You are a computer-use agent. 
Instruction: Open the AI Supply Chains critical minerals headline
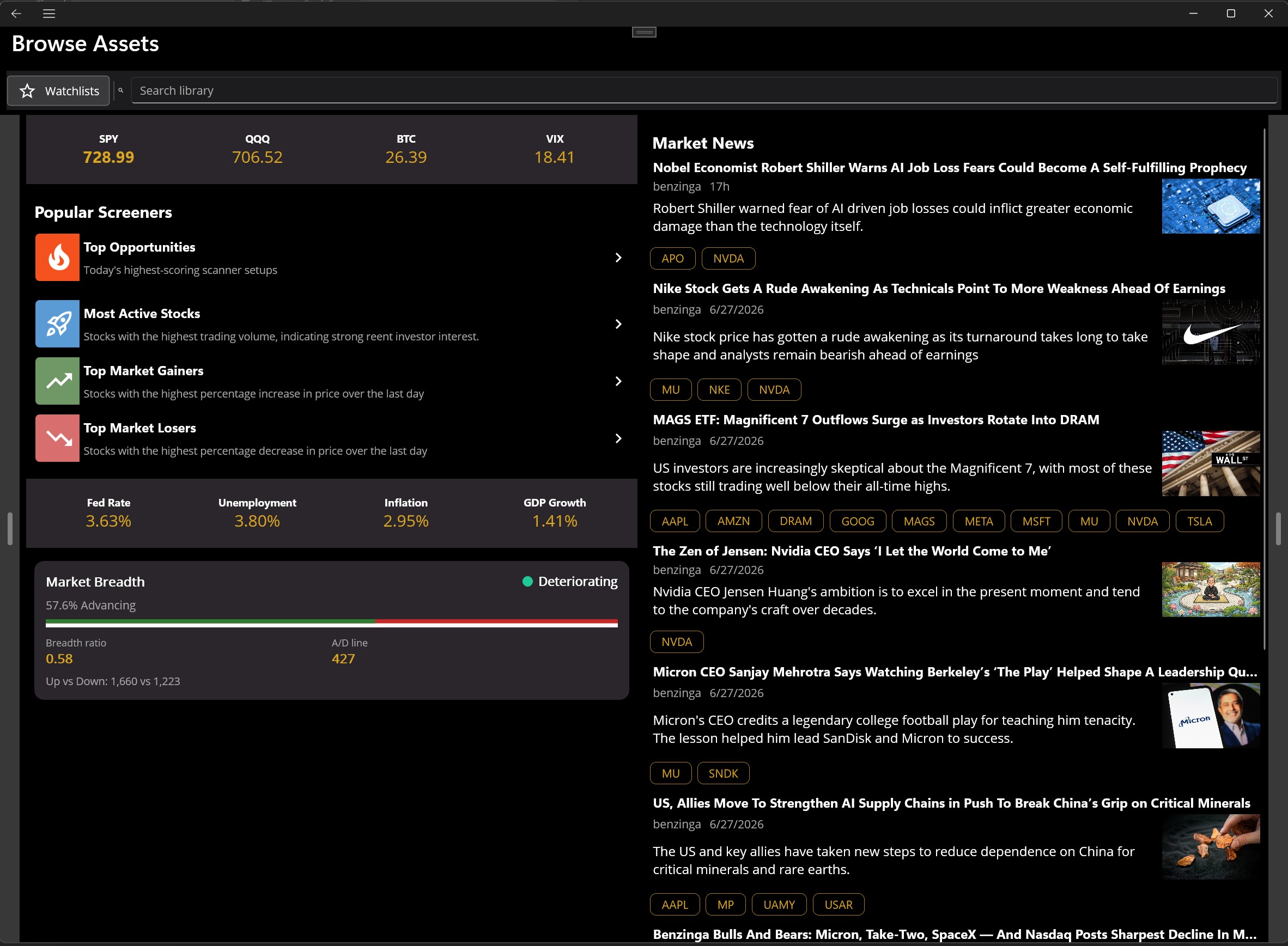click(x=952, y=803)
